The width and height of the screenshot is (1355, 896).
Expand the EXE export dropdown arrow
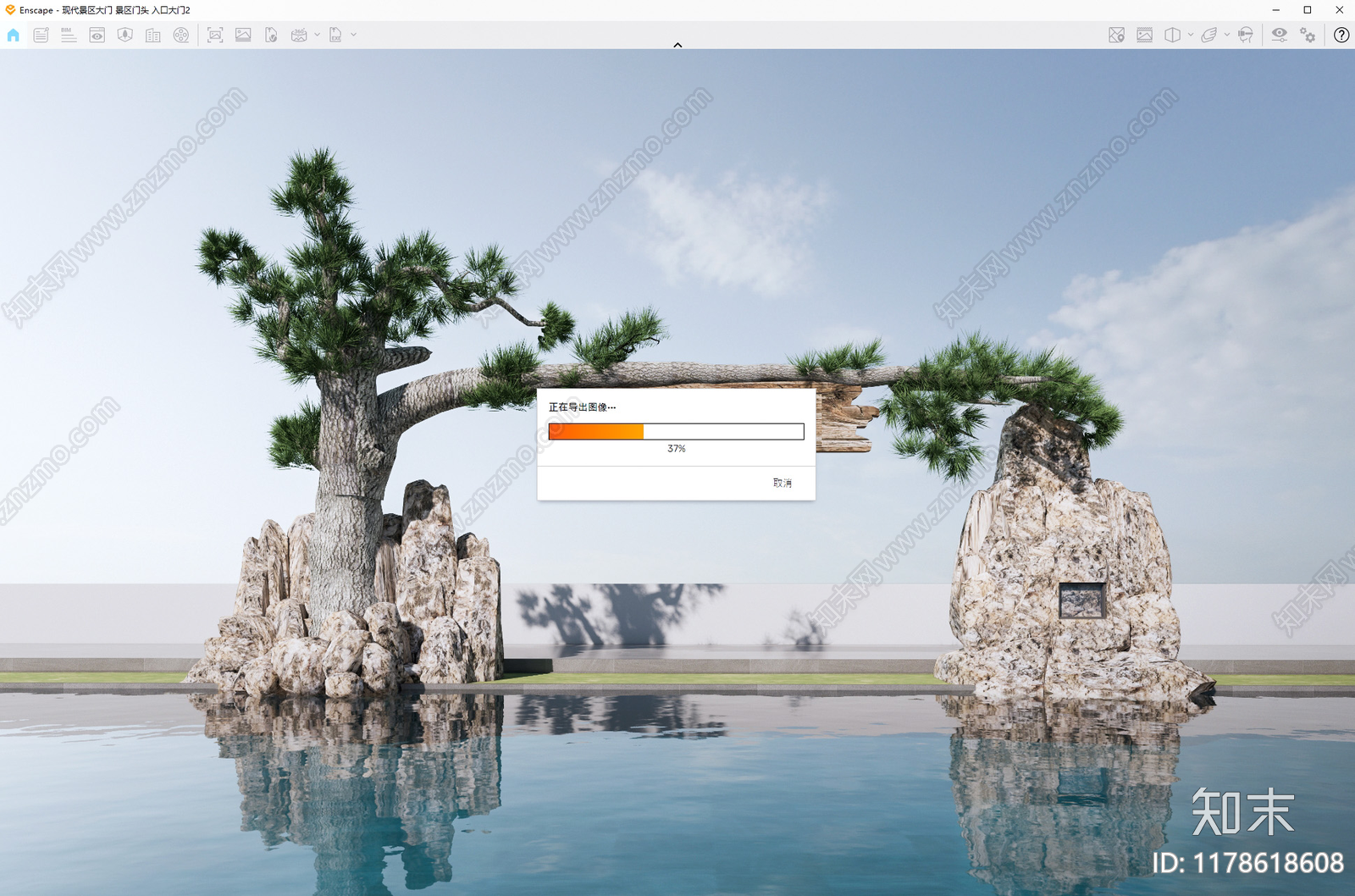(x=354, y=35)
